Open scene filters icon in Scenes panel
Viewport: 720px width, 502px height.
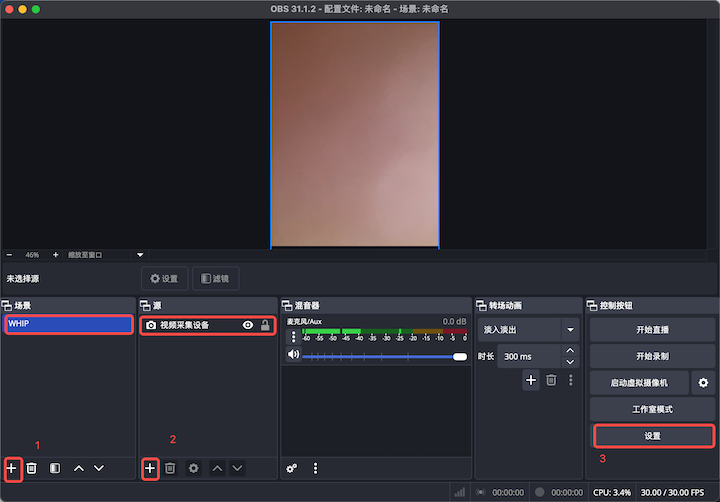[55, 468]
